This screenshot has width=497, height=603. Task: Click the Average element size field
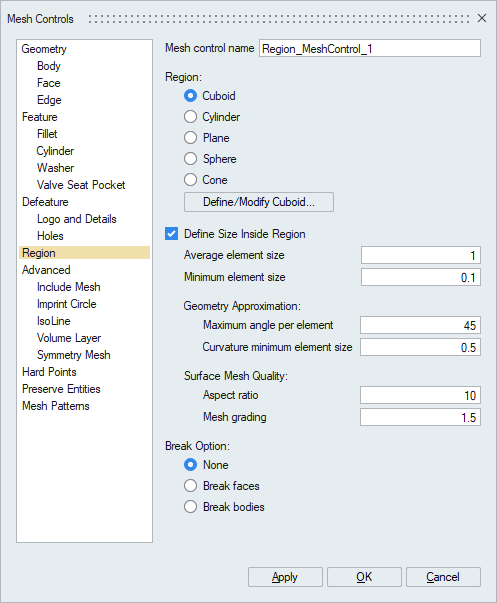coord(421,255)
